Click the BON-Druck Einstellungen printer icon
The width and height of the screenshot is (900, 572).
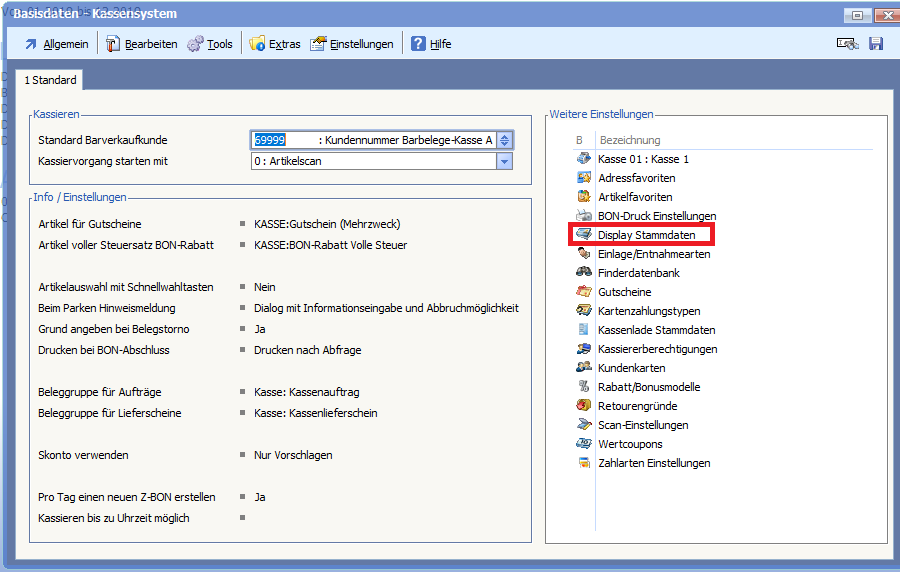583,216
